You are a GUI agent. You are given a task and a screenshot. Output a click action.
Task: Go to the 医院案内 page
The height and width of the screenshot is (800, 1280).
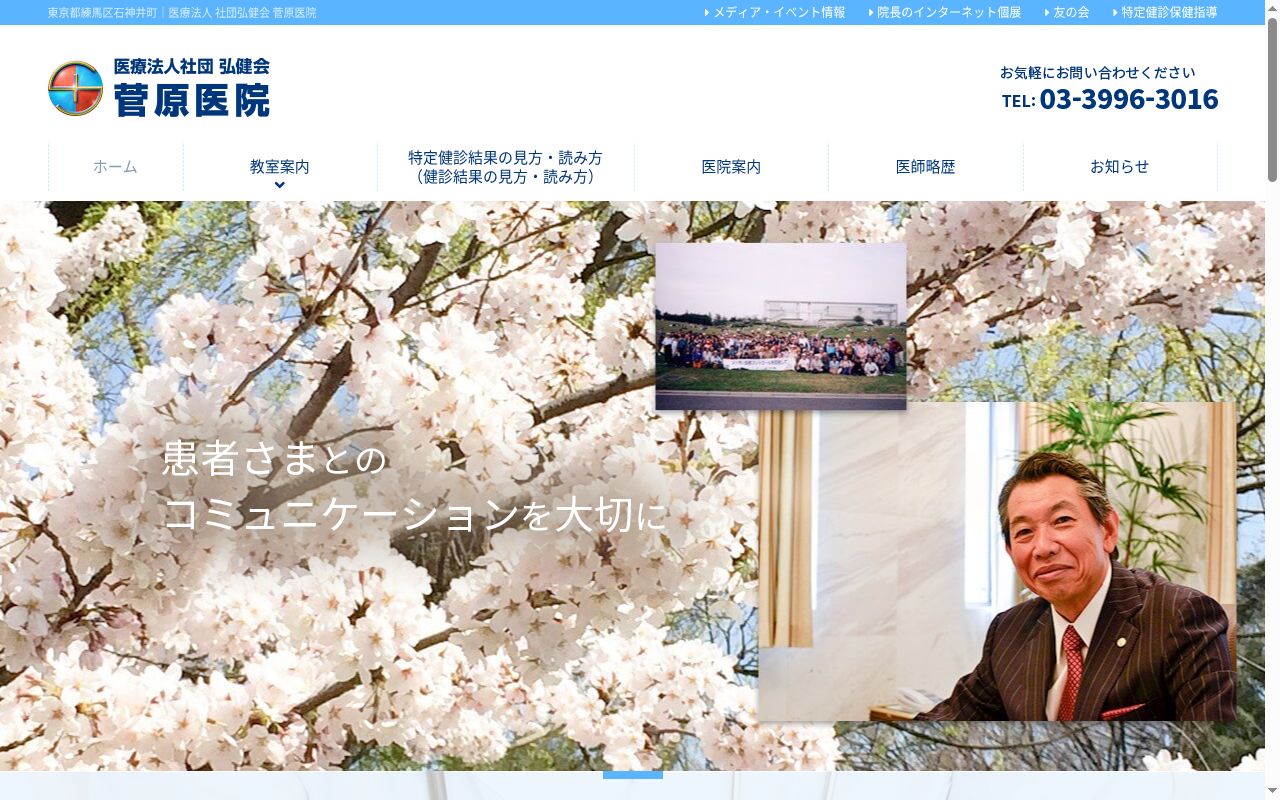(731, 167)
